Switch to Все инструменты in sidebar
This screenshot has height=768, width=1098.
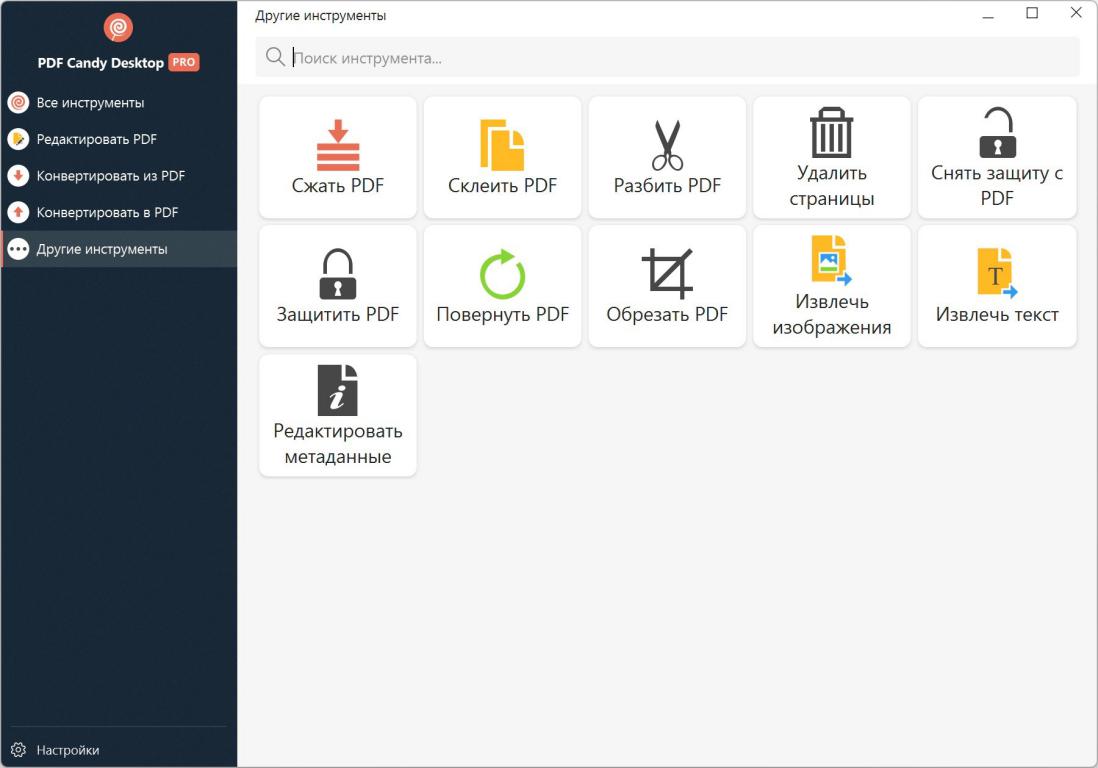coord(90,103)
